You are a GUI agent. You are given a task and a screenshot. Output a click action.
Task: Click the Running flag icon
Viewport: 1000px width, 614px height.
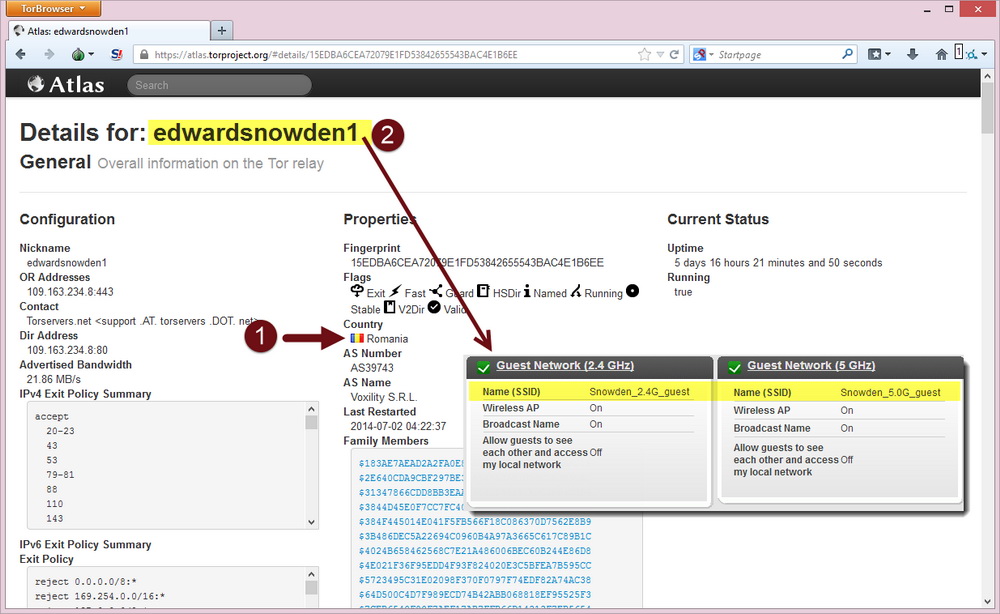[576, 291]
